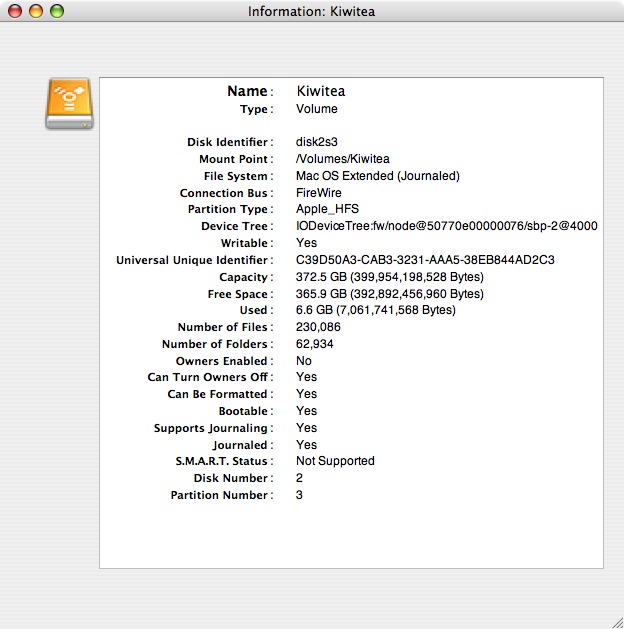This screenshot has width=624, height=629.
Task: Click the orange FireWire drive icon
Action: coord(69,103)
